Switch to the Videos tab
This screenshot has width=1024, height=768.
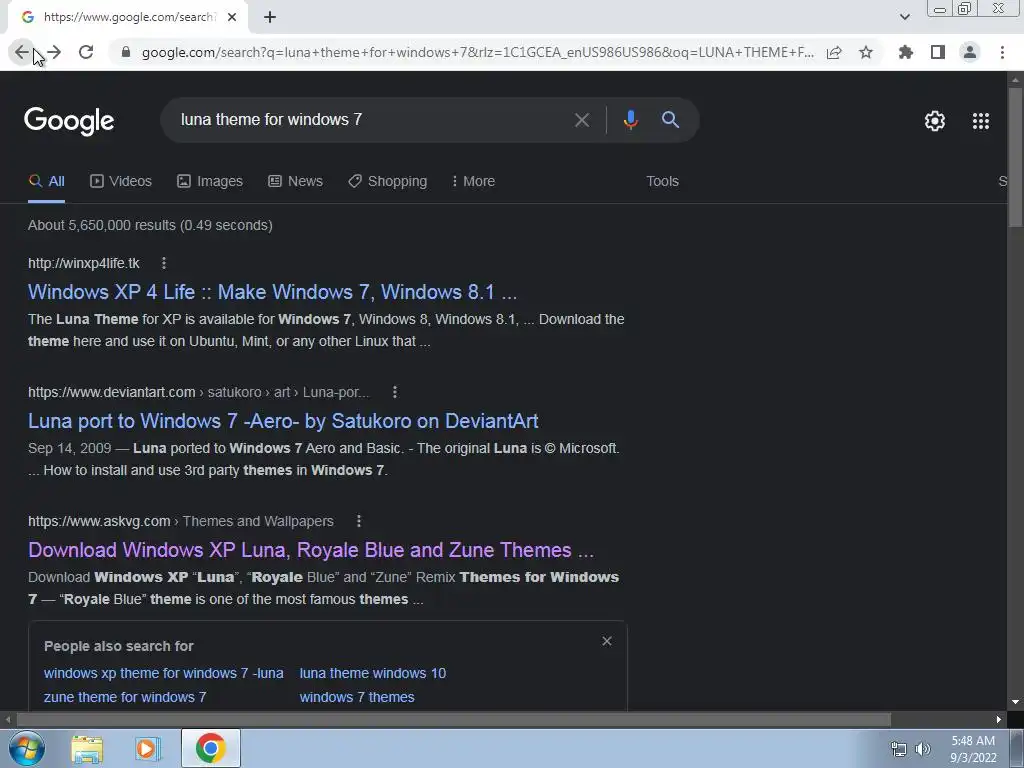pos(121,182)
